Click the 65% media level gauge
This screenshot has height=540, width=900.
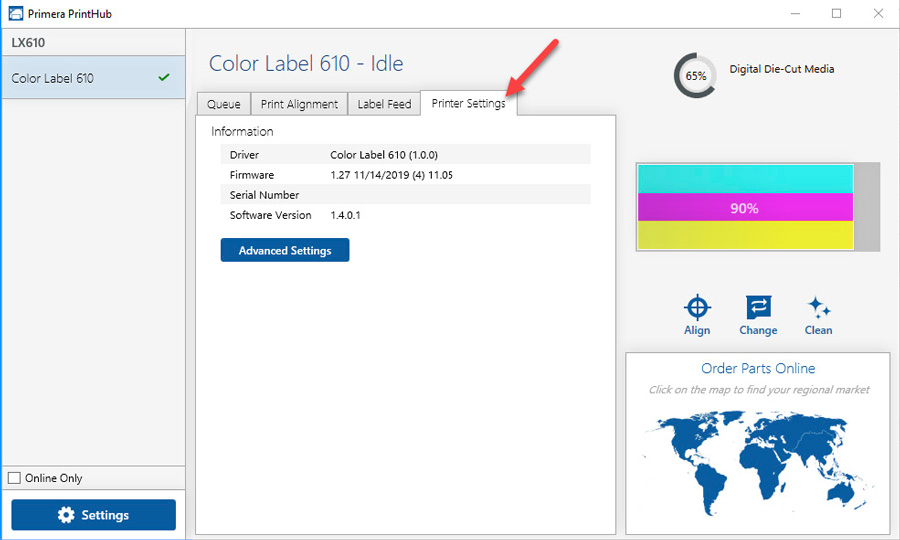point(695,75)
